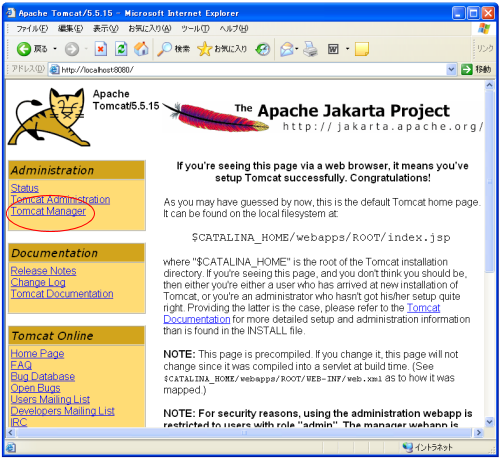500x459 pixels.
Task: Click the page icon in the address bar
Action: coord(54,70)
